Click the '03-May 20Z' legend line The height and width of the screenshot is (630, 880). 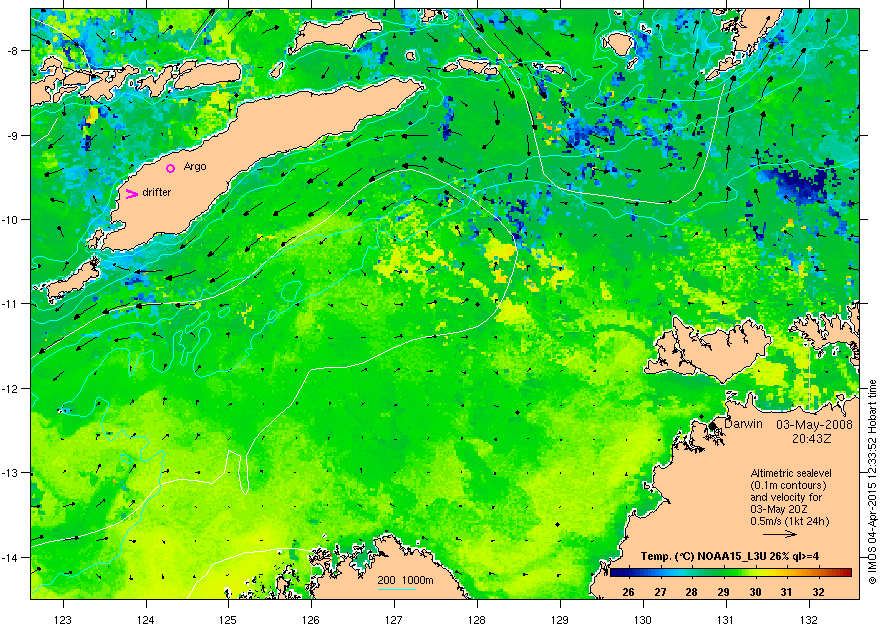pos(778,509)
